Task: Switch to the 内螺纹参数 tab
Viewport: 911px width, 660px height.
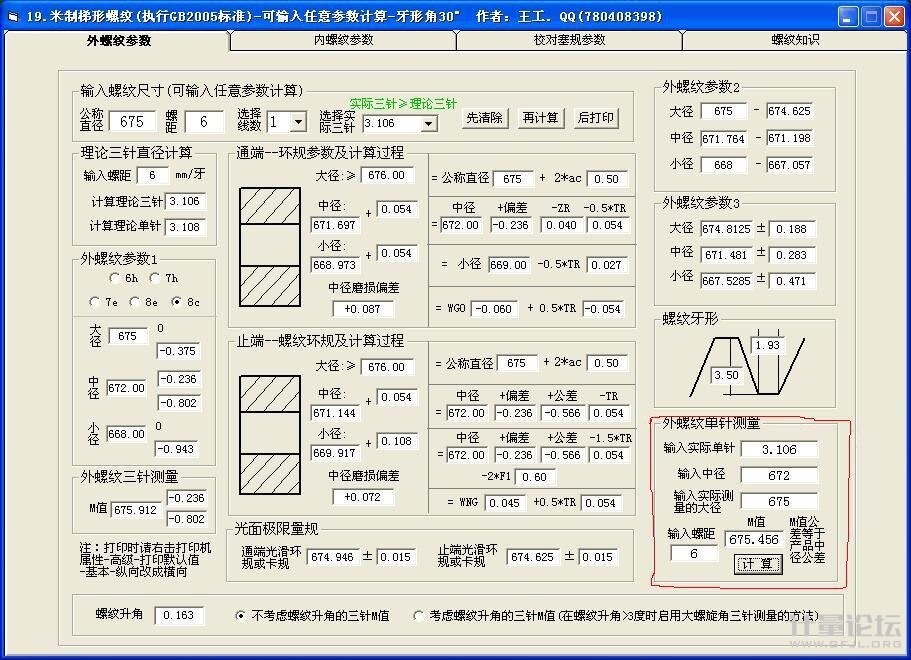Action: [343, 40]
